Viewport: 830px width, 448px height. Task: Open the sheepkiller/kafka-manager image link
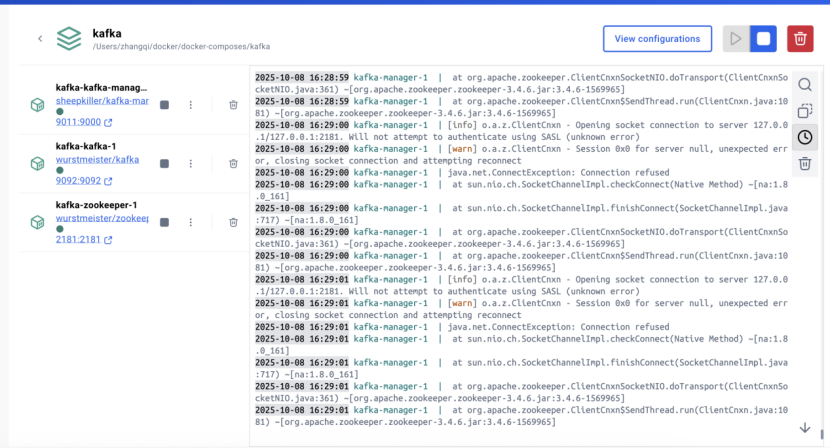point(102,101)
